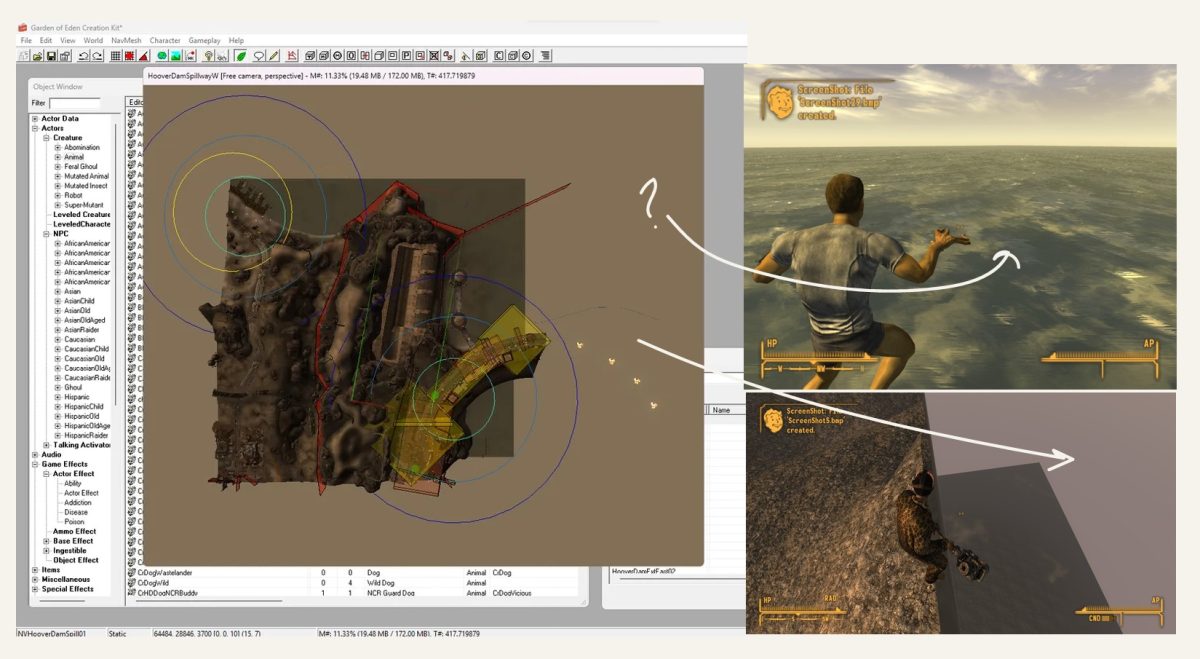1200x659 pixels.
Task: Click the Help menu
Action: coord(236,40)
